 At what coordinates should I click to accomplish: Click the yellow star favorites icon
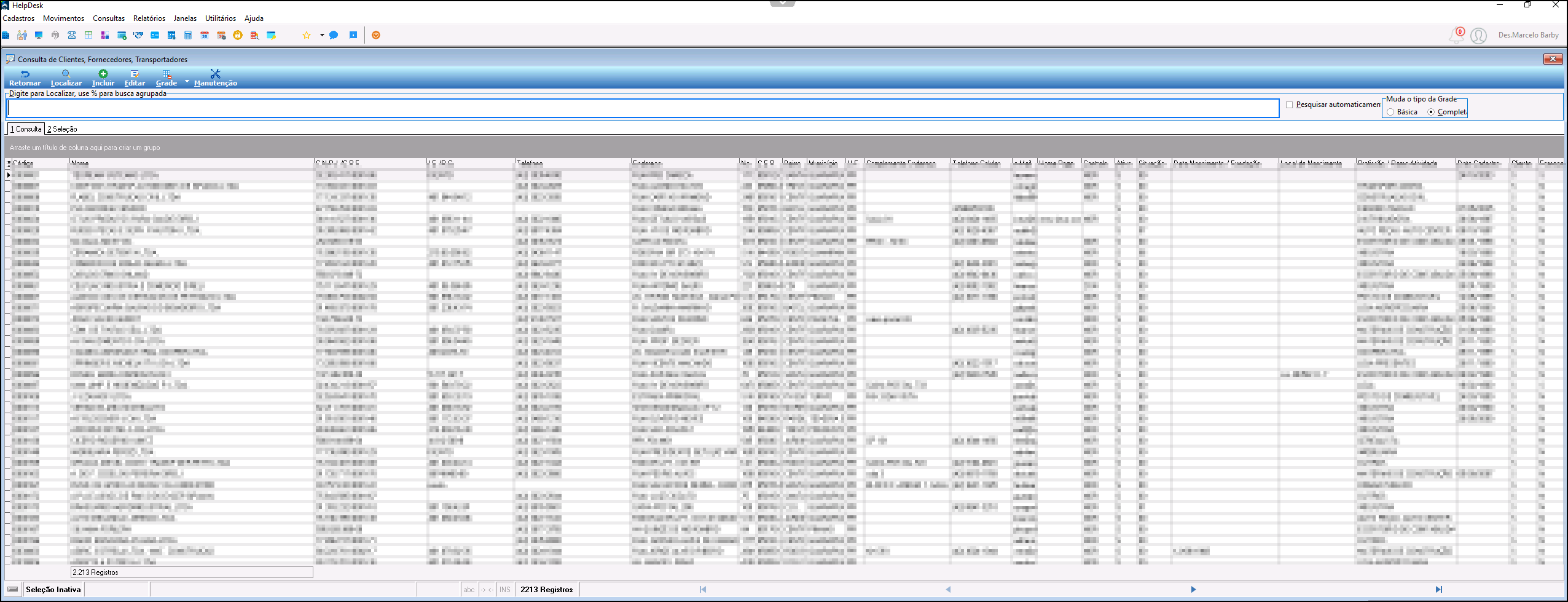click(x=307, y=35)
